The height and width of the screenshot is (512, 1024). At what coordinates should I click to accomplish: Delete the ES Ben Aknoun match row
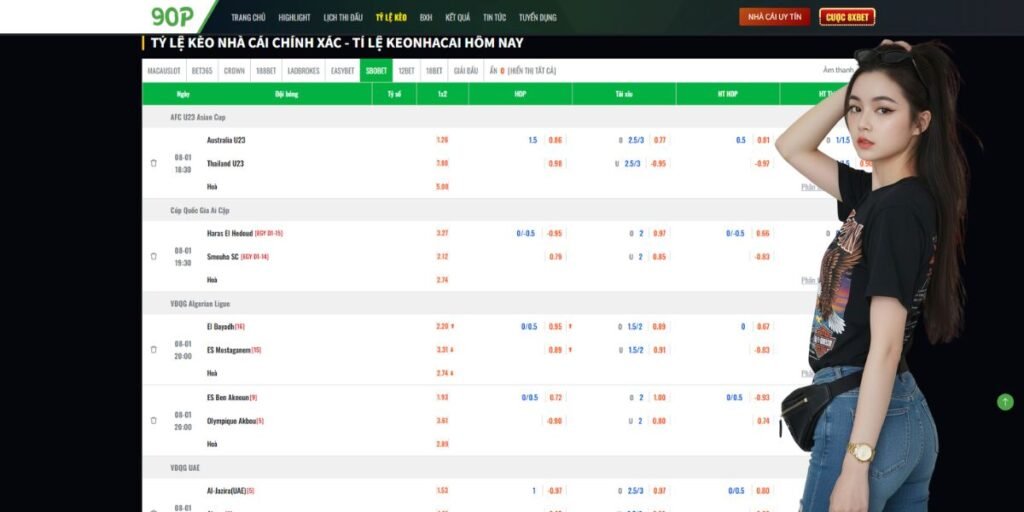pyautogui.click(x=154, y=420)
